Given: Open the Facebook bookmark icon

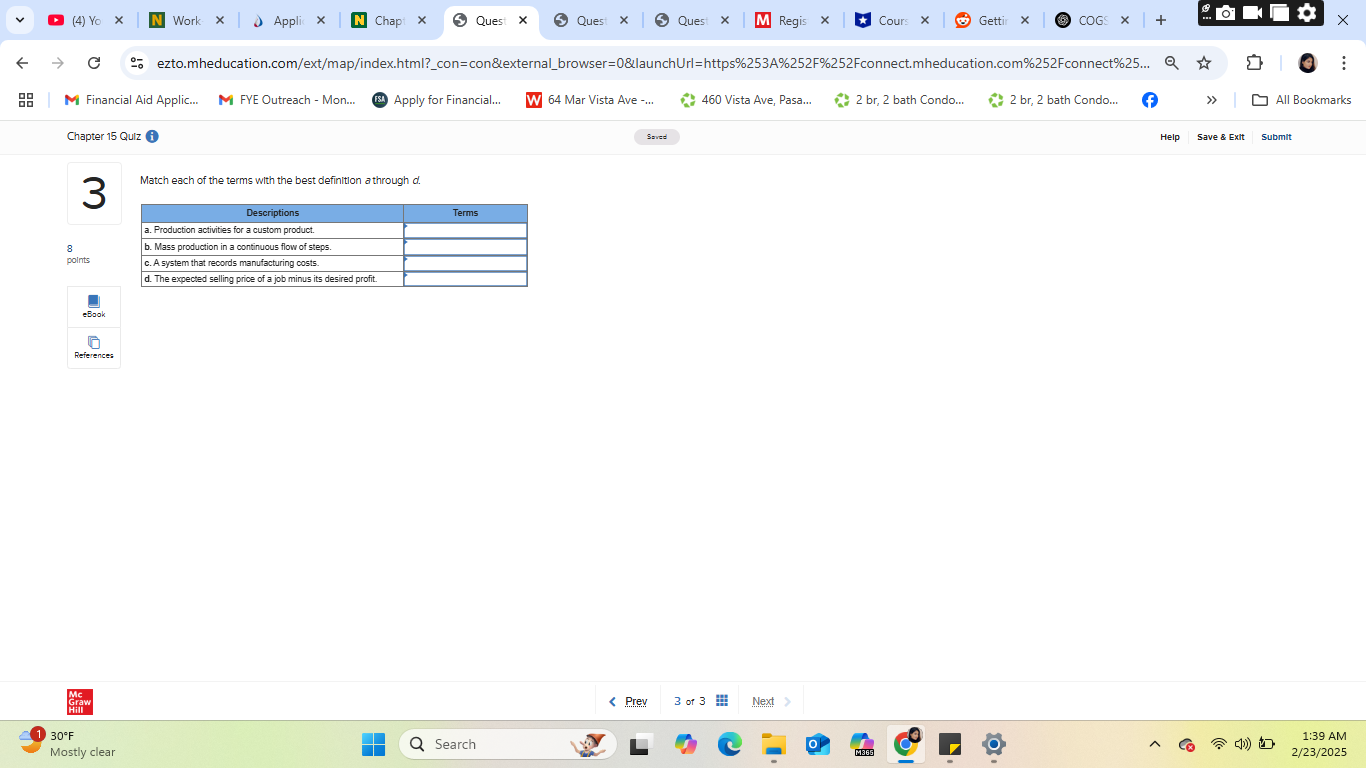Looking at the screenshot, I should pyautogui.click(x=1150, y=100).
